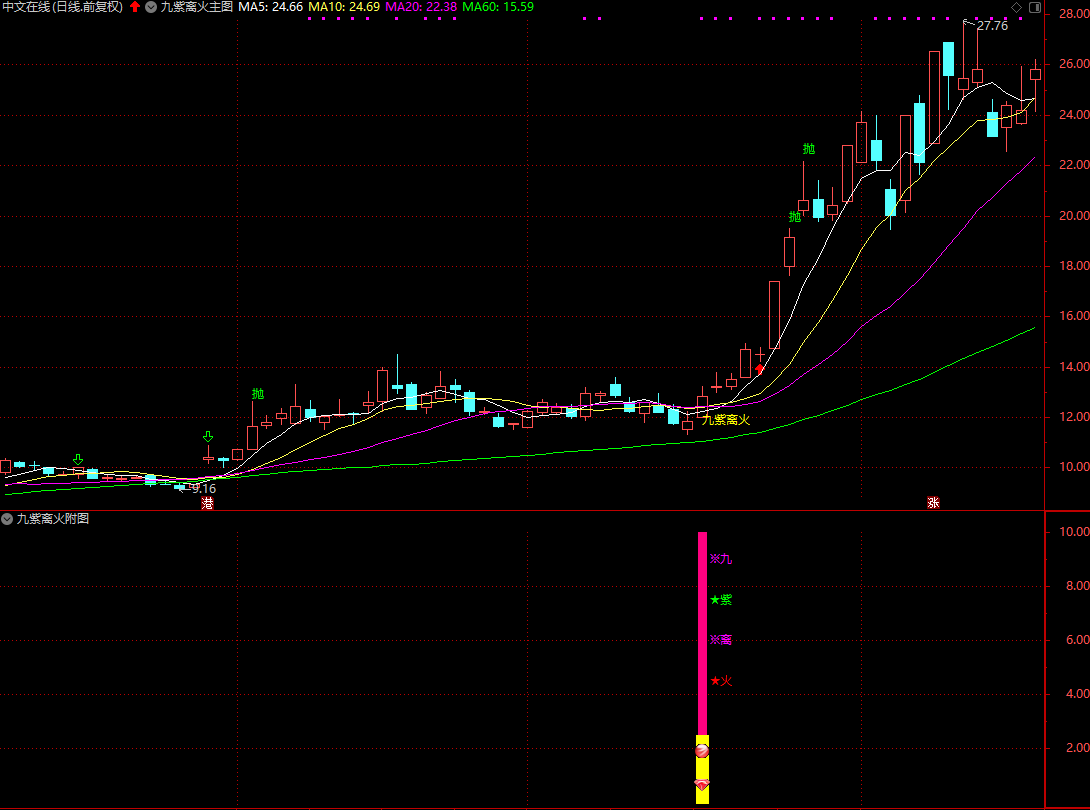Click the 抛 label near the 20.00 level
Image resolution: width=1090 pixels, height=810 pixels.
[x=795, y=217]
